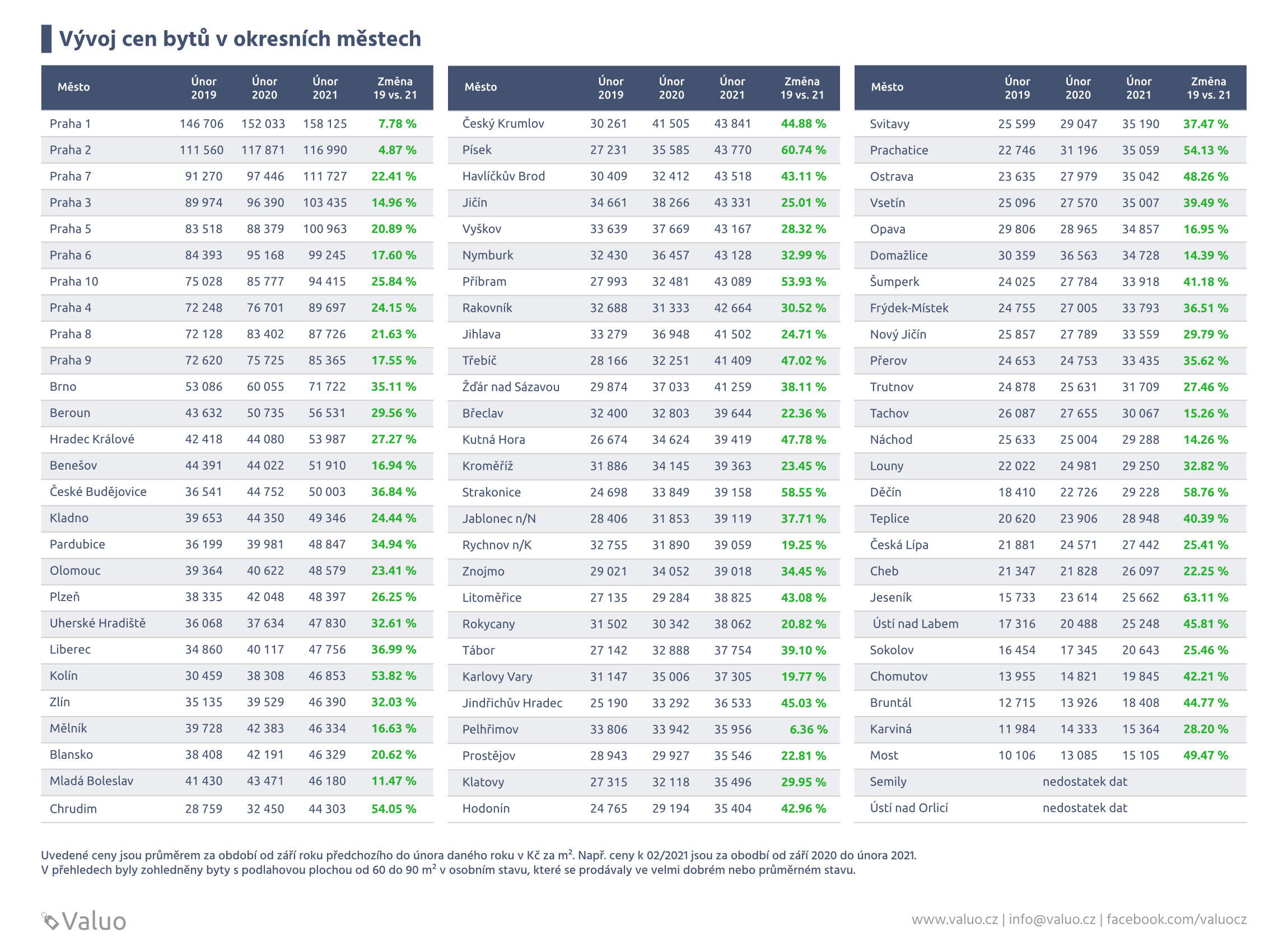Click the Valuo wordmark text
This screenshot has width=1288, height=946.
click(94, 921)
